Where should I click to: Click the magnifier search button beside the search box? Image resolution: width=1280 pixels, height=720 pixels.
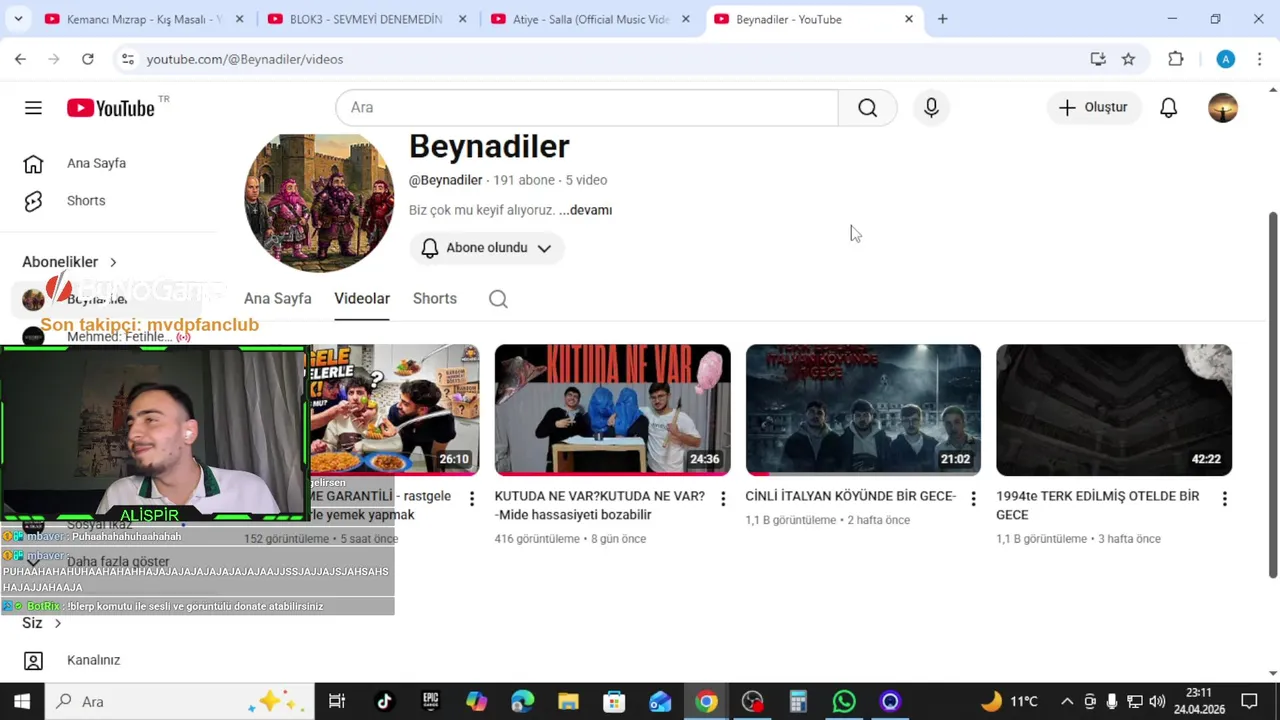[x=868, y=108]
